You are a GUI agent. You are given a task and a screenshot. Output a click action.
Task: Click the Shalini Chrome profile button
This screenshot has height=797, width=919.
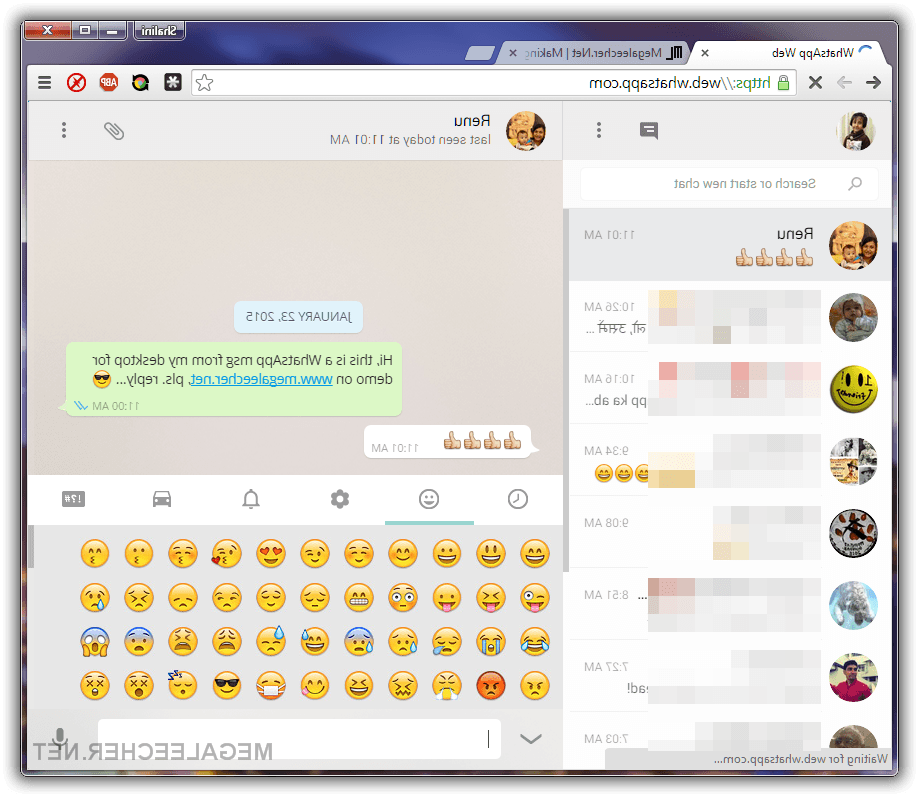click(x=159, y=30)
